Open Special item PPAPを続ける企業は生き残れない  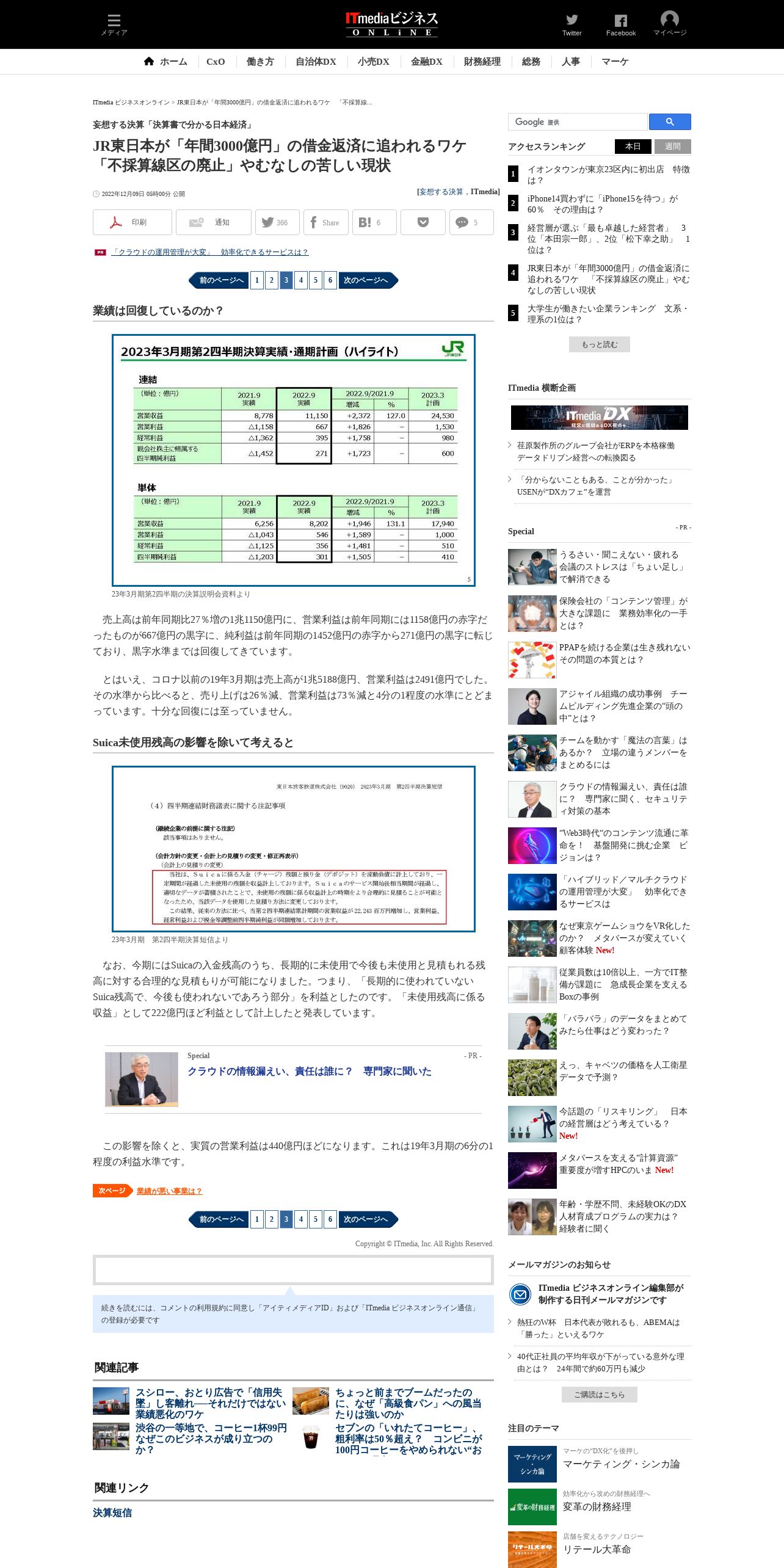(x=625, y=653)
